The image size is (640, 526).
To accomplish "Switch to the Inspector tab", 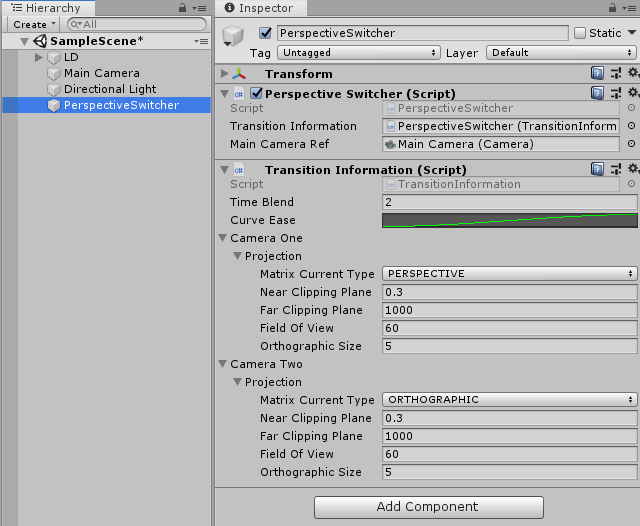I will pos(260,8).
